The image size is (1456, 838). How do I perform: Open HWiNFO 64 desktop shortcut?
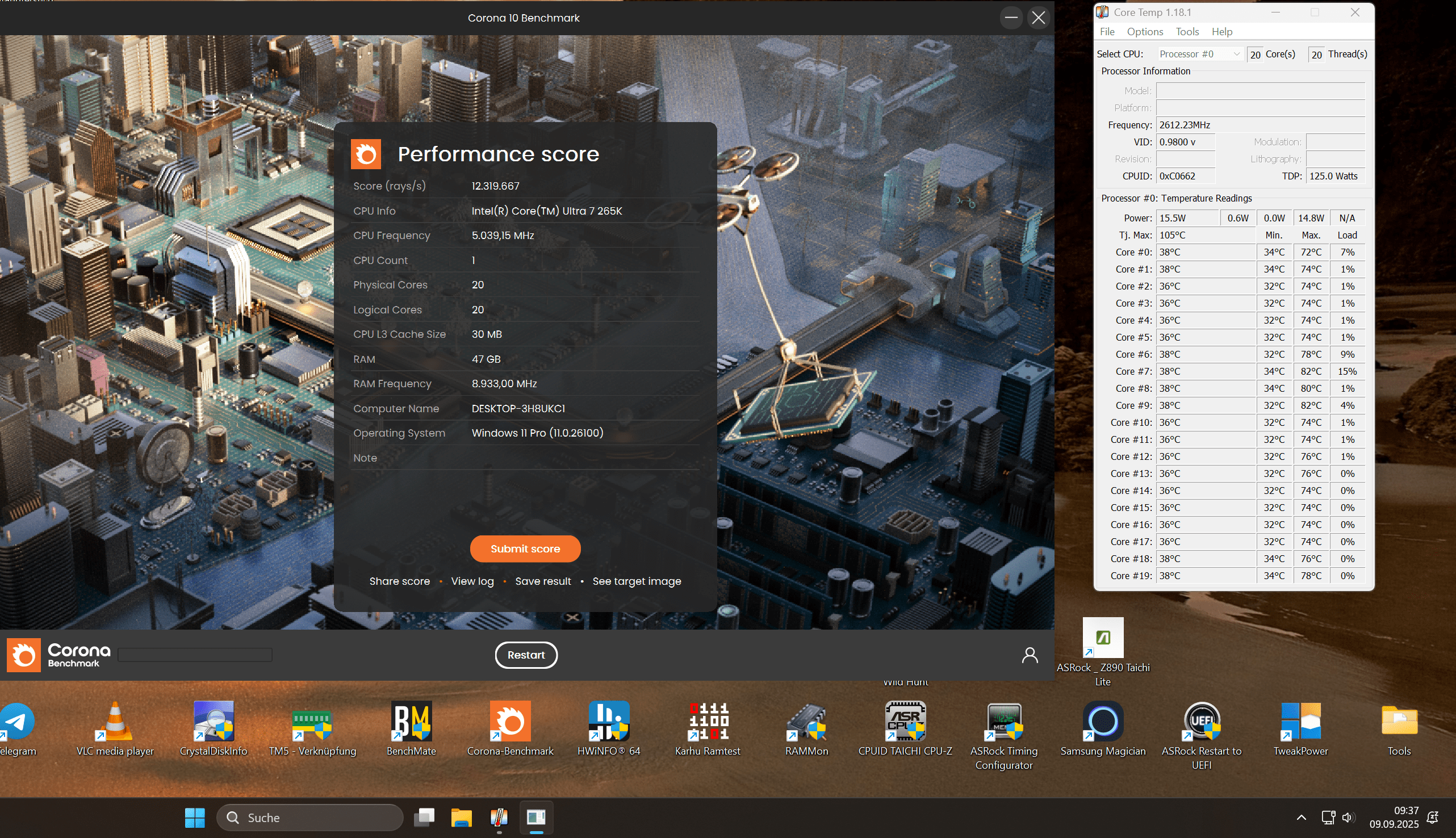[x=608, y=722]
